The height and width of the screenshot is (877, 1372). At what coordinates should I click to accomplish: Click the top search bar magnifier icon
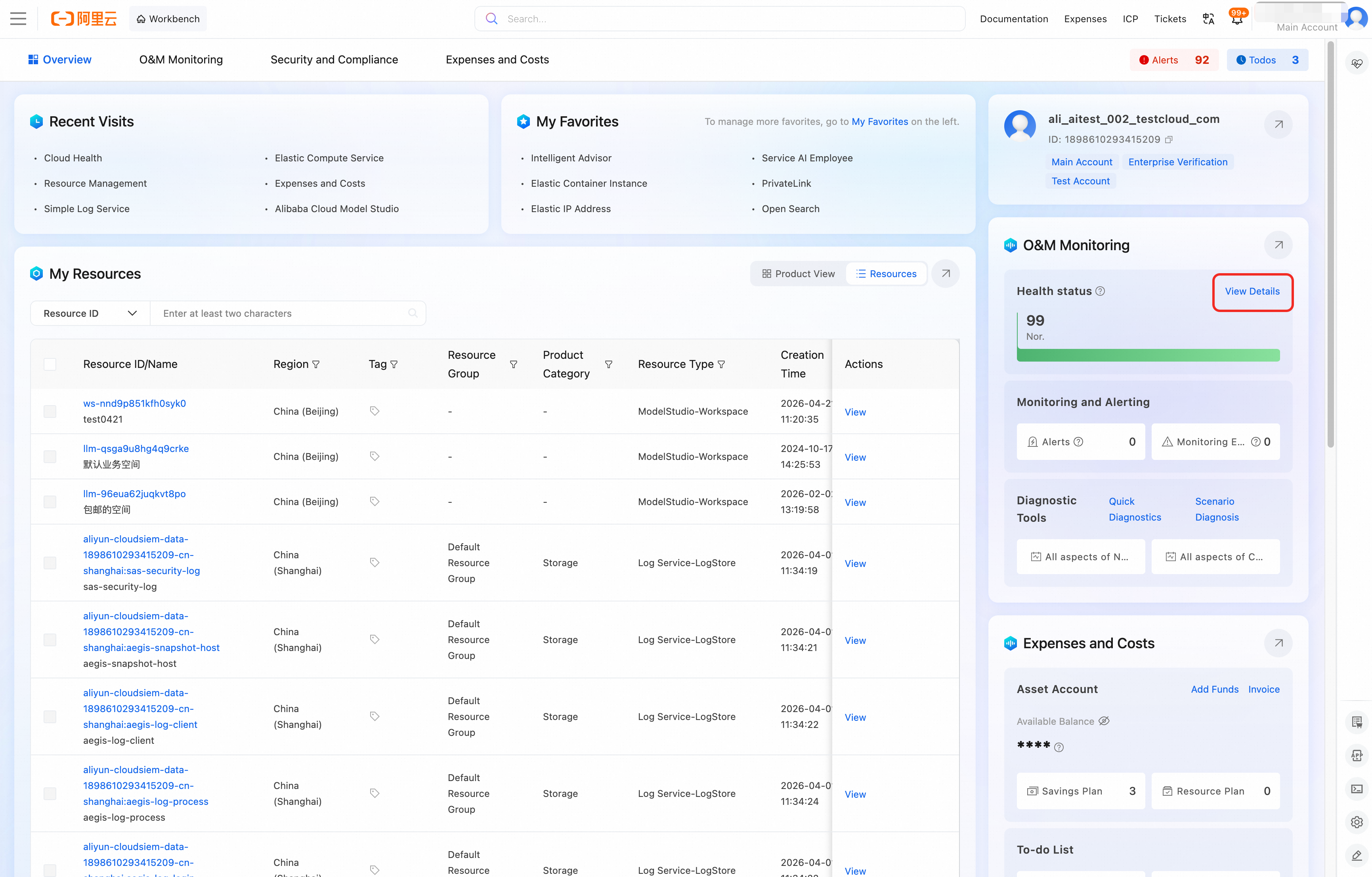click(491, 19)
